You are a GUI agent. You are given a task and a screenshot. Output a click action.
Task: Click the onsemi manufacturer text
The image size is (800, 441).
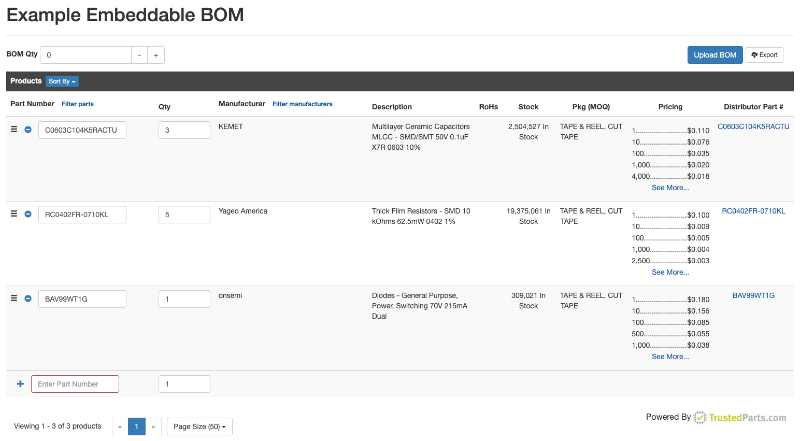(x=230, y=296)
